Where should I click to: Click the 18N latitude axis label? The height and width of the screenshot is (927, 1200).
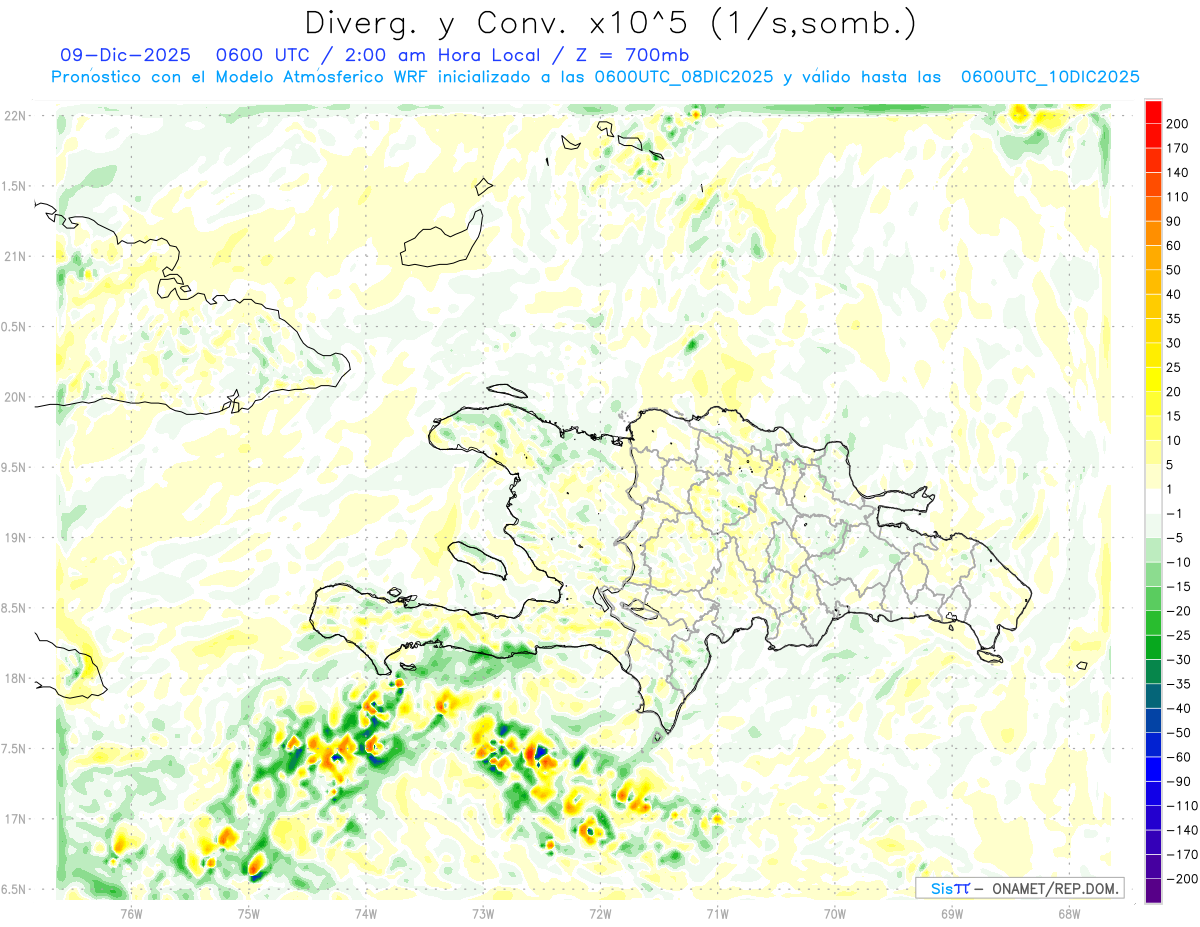[x=15, y=678]
